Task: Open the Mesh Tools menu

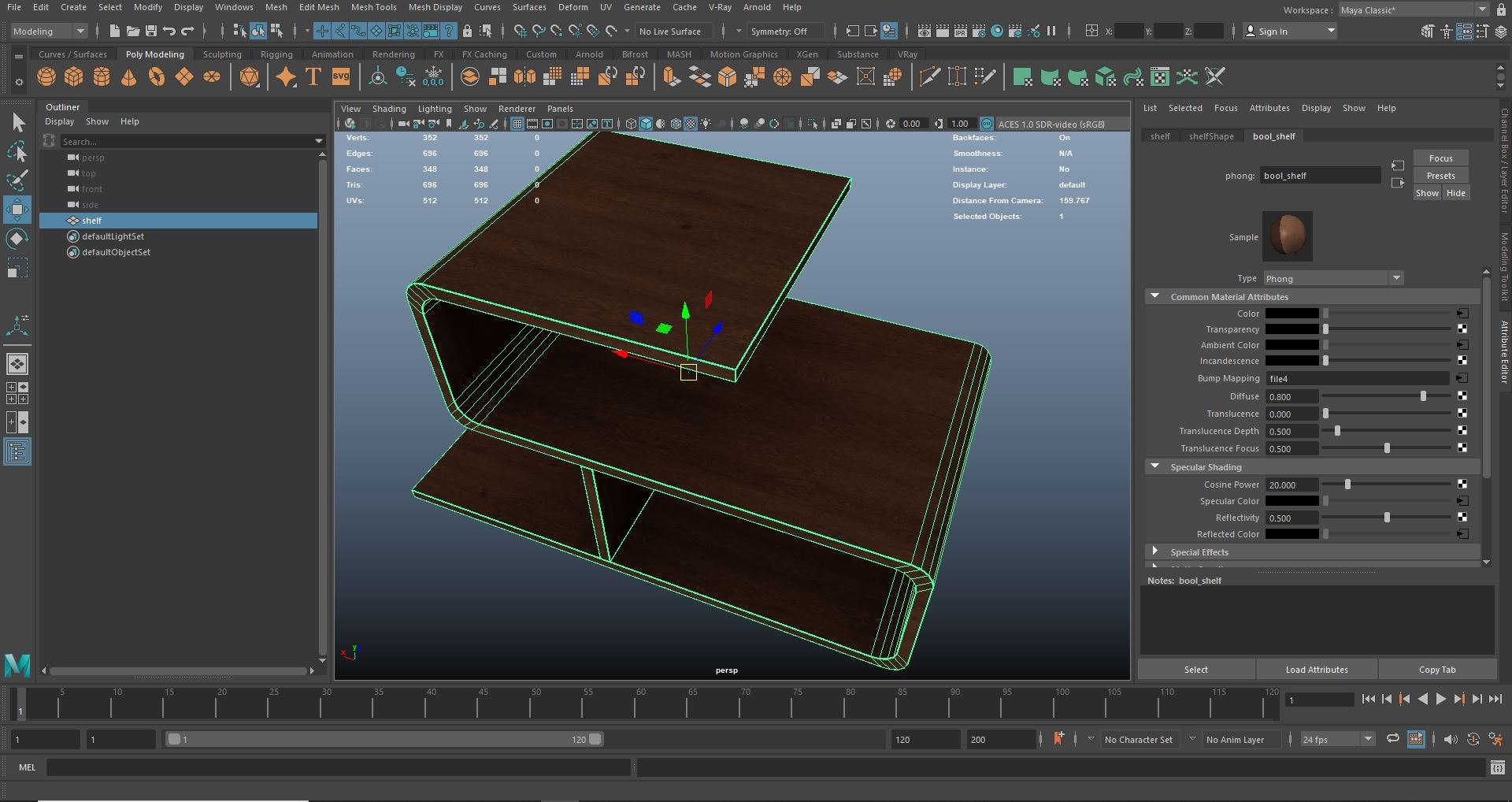Action: [373, 7]
